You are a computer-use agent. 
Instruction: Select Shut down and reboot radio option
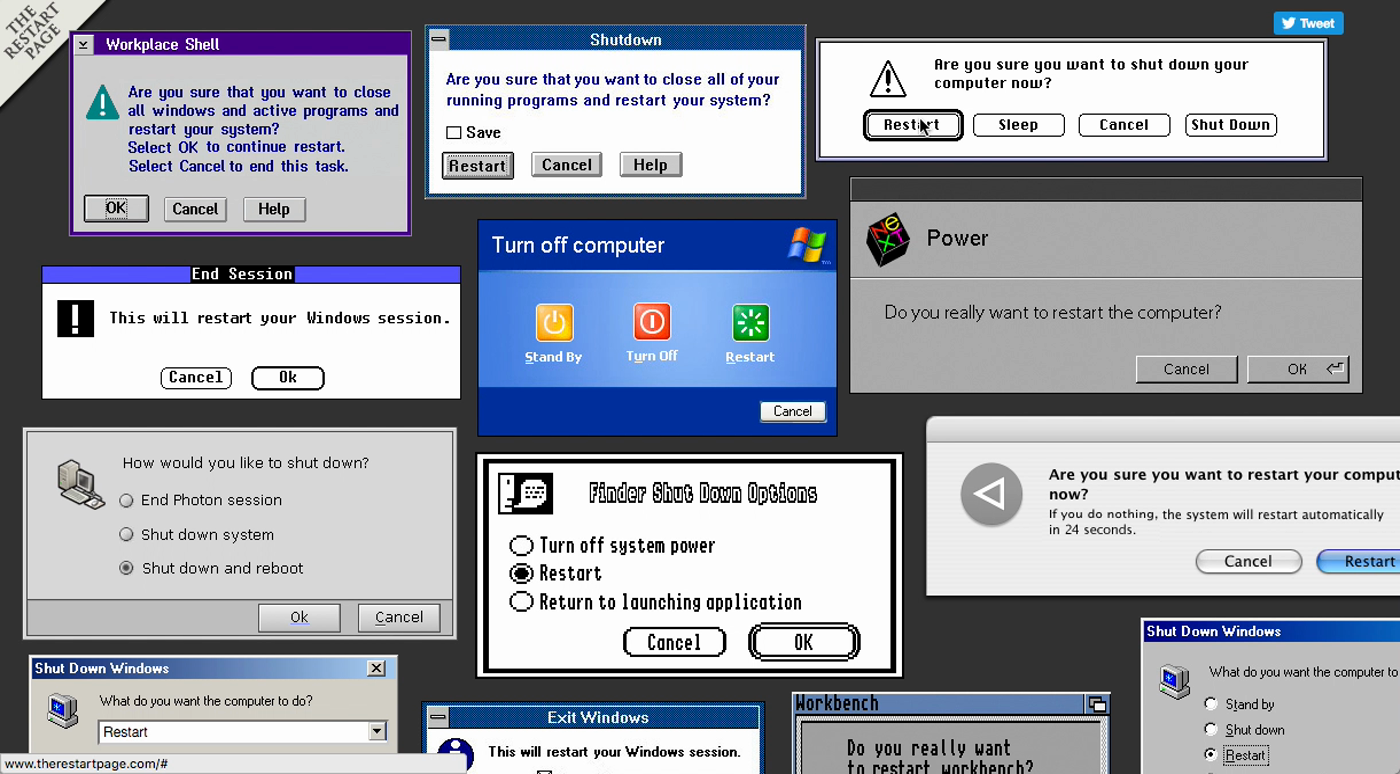point(126,568)
